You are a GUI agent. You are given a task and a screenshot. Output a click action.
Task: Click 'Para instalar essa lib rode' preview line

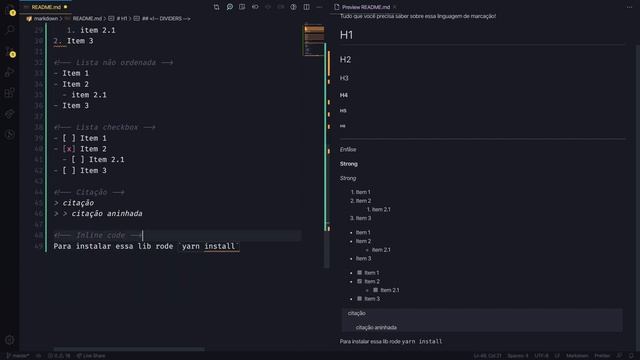[391, 341]
